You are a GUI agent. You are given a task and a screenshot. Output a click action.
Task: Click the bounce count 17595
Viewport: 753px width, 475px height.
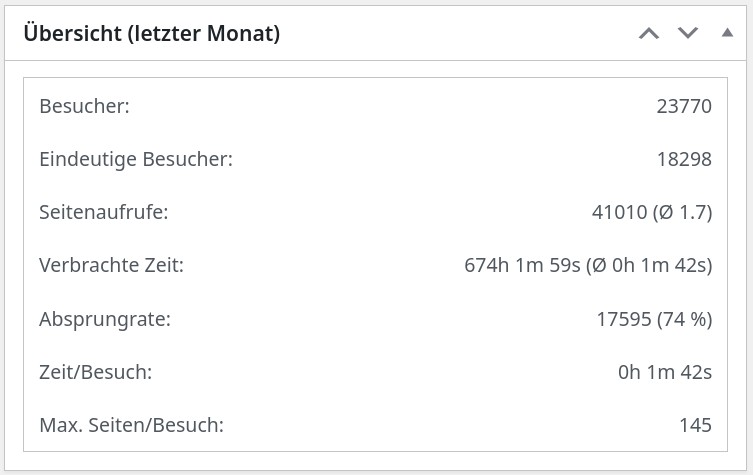[623, 319]
